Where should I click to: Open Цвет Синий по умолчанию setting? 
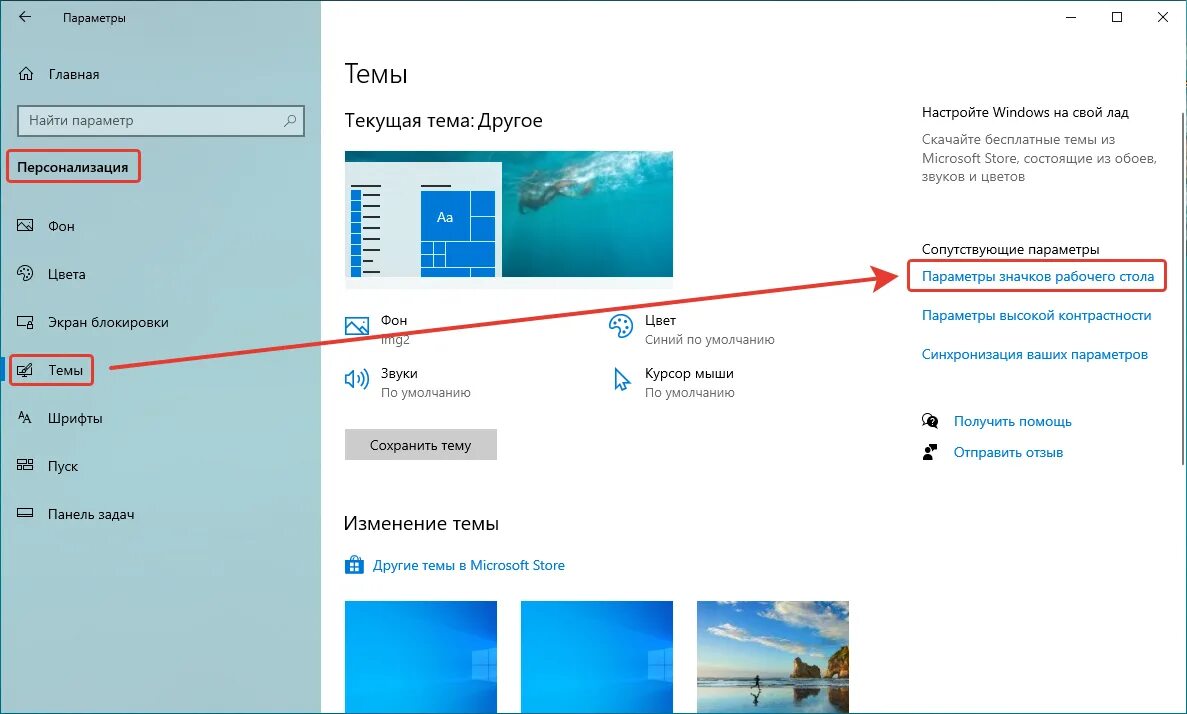click(692, 329)
